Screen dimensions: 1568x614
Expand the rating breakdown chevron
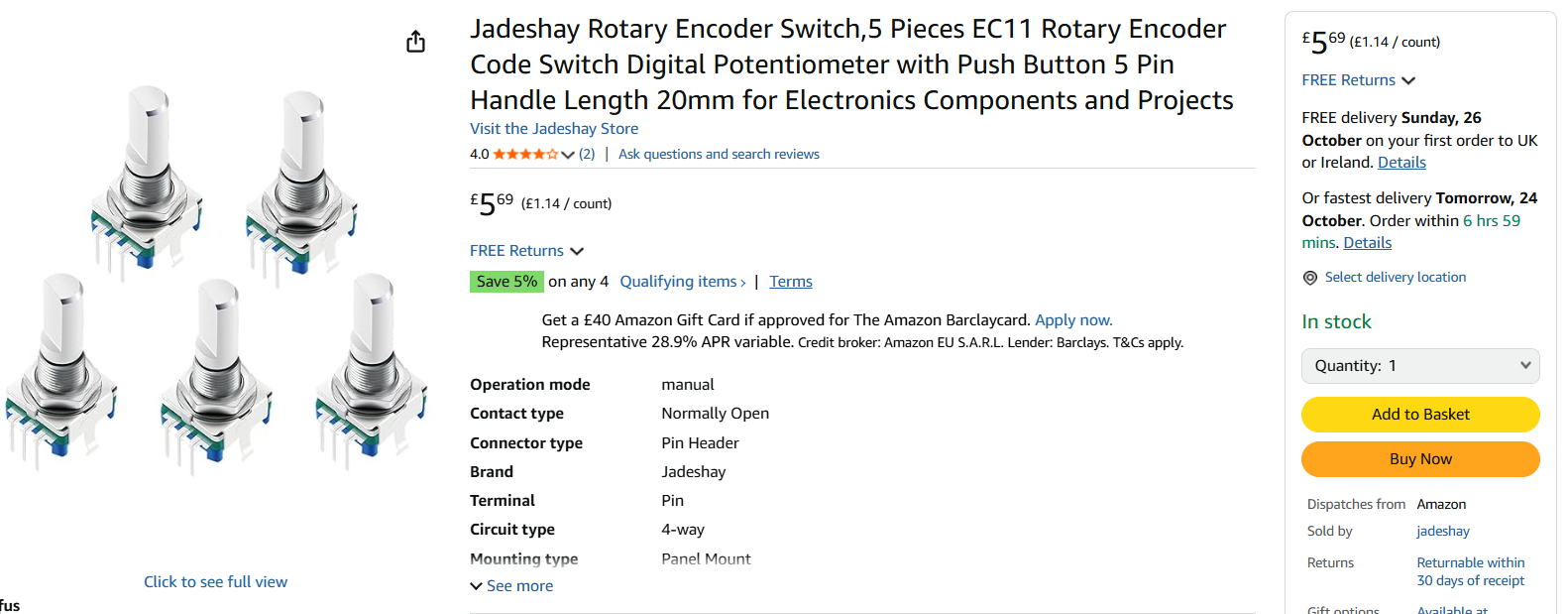pyautogui.click(x=568, y=155)
